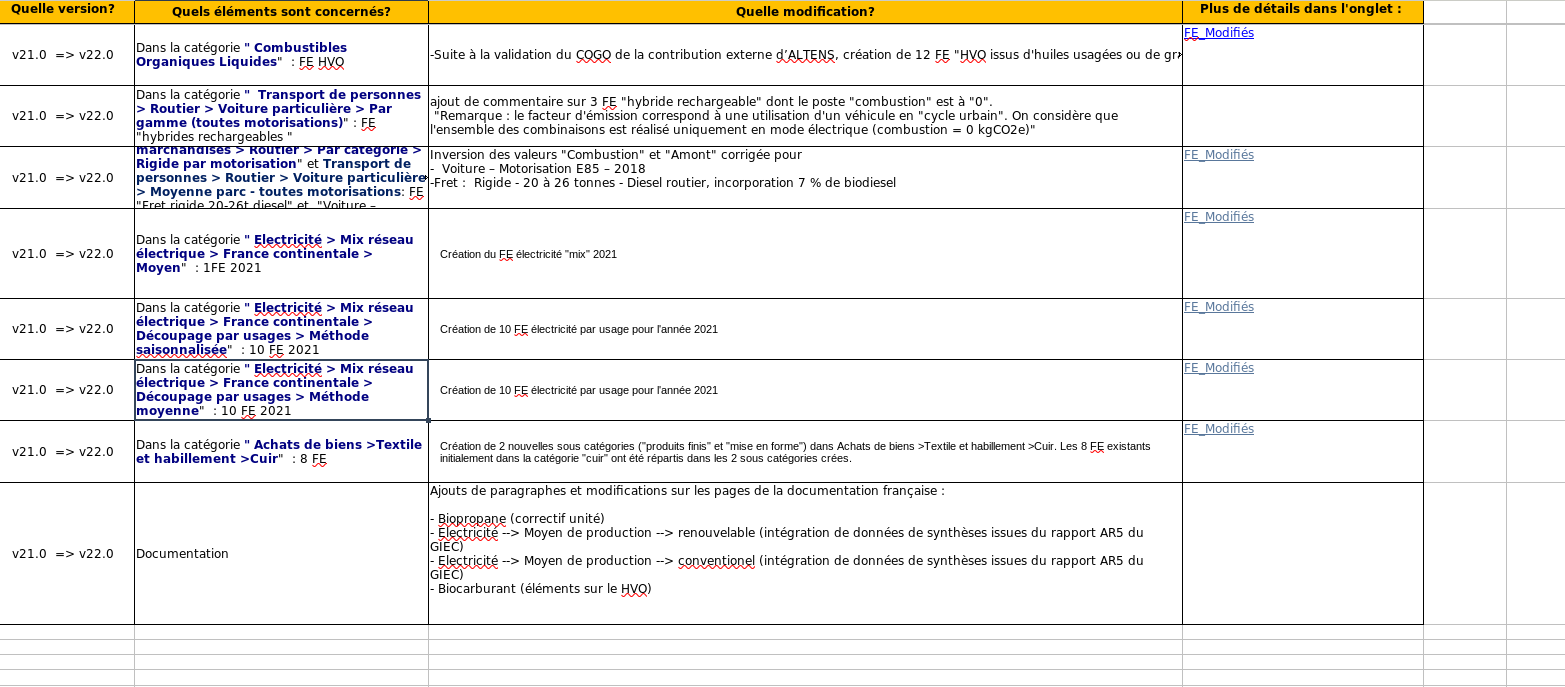Open the FE_Modifiés link in the HVQ row
The width and height of the screenshot is (1565, 687).
coord(1218,33)
